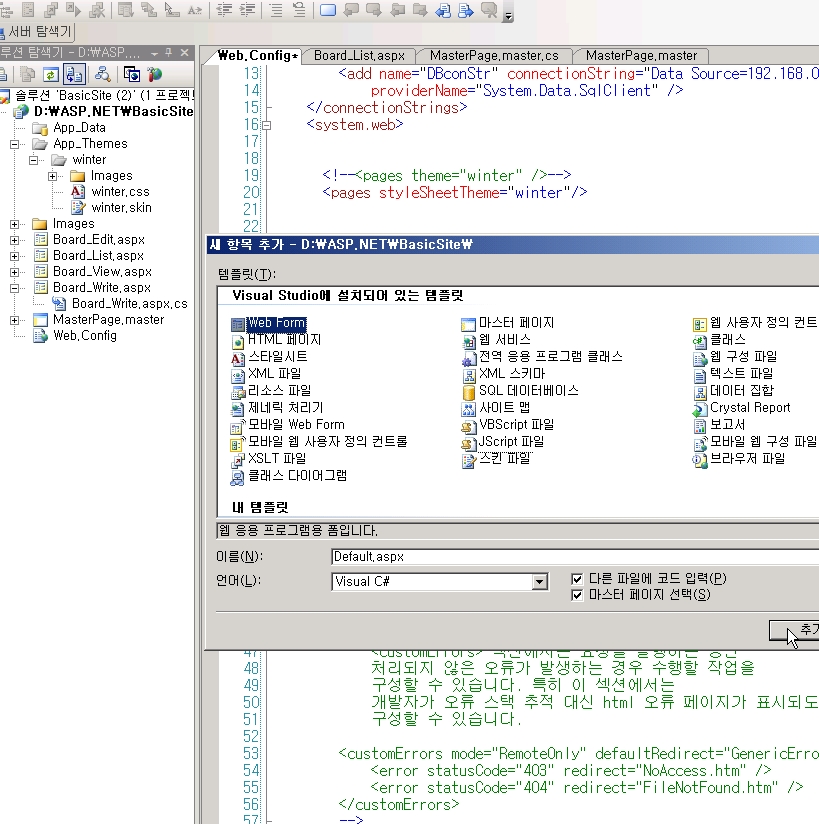Click Refresh icon in Solution Explorer toolbar
Image resolution: width=819 pixels, height=824 pixels.
50,75
